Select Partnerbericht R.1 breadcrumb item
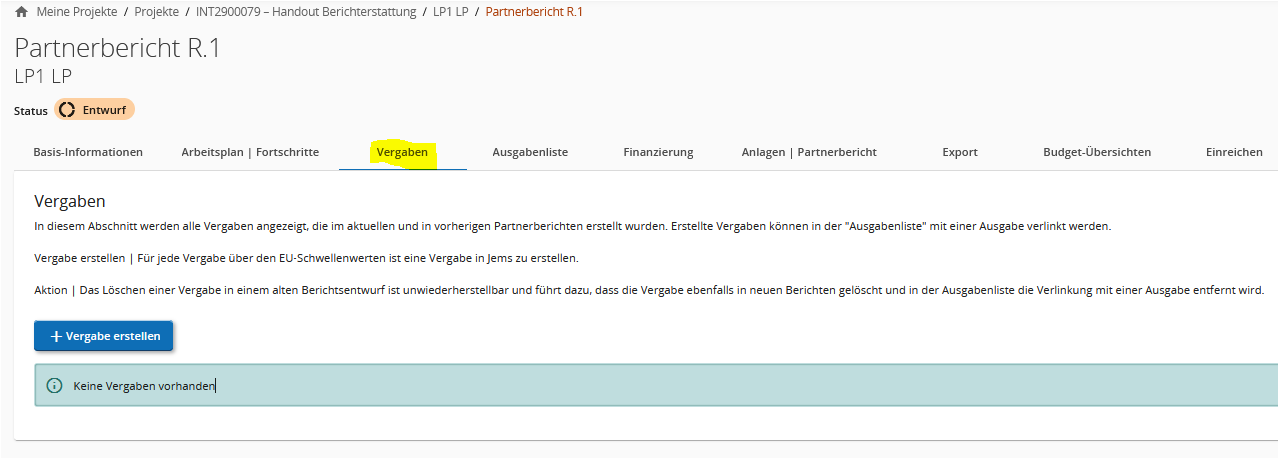The width and height of the screenshot is (1279, 459). (x=534, y=12)
